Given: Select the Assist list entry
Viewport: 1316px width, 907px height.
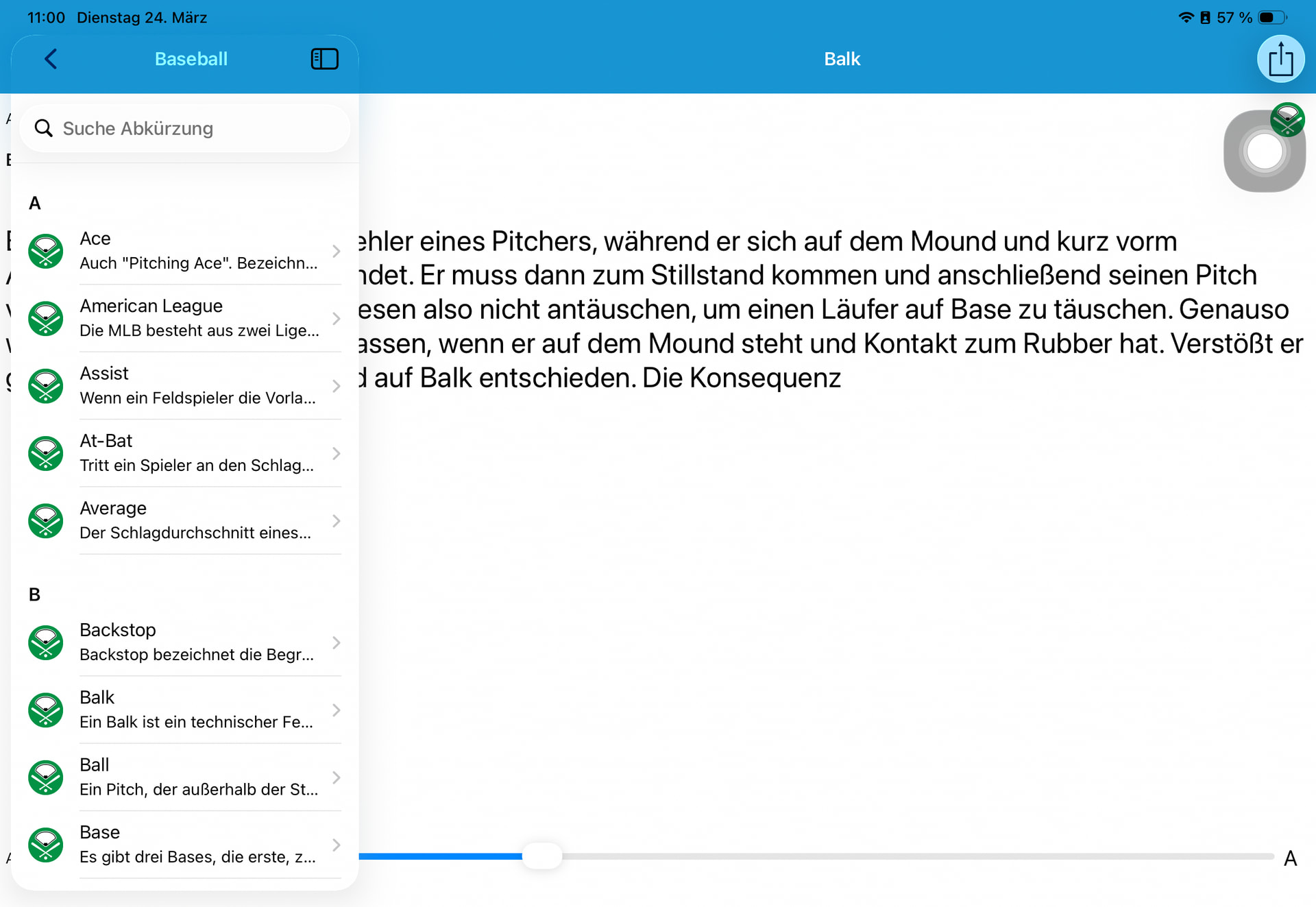Looking at the screenshot, I should coord(195,385).
